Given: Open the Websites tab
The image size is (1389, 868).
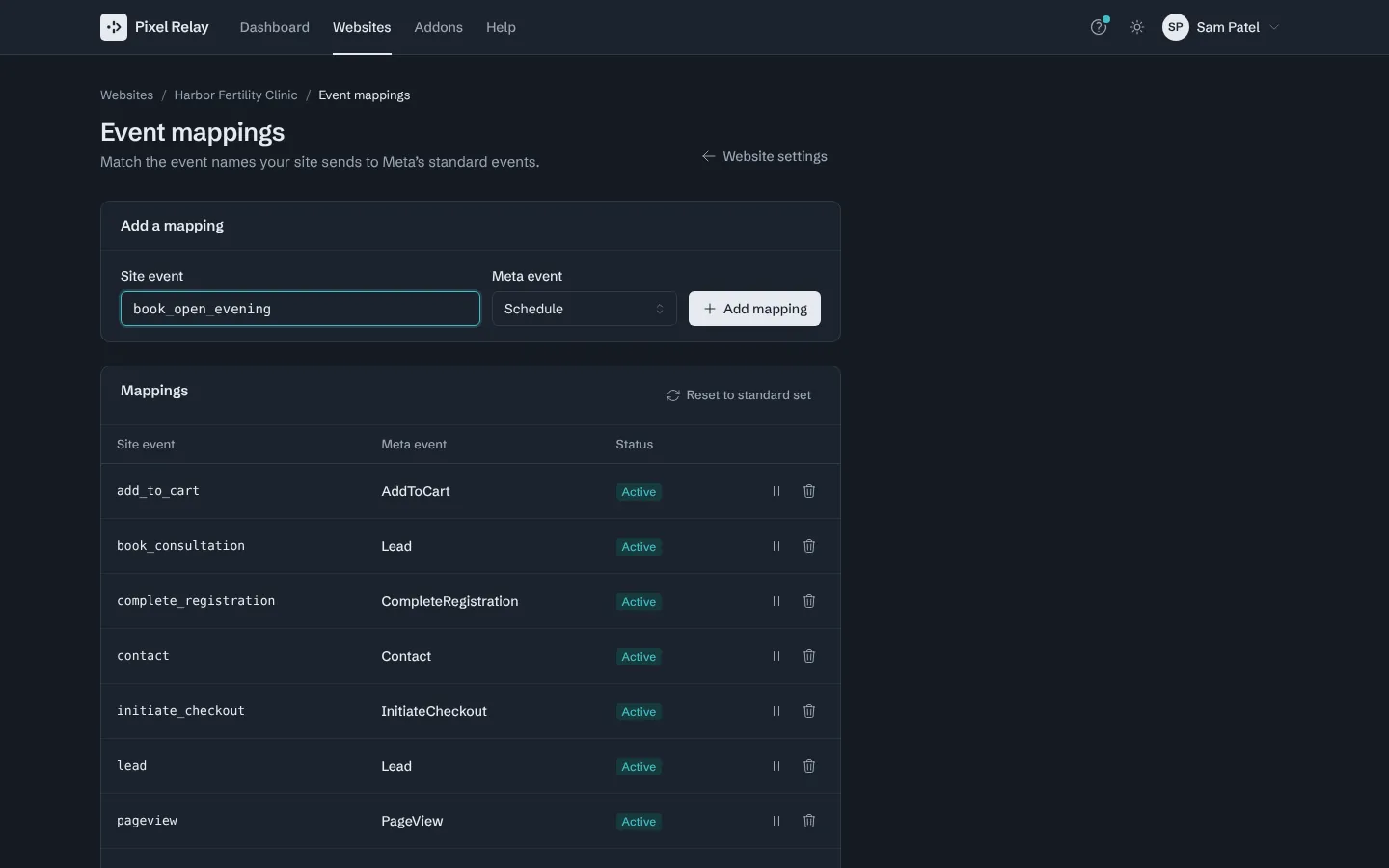Looking at the screenshot, I should (x=362, y=27).
